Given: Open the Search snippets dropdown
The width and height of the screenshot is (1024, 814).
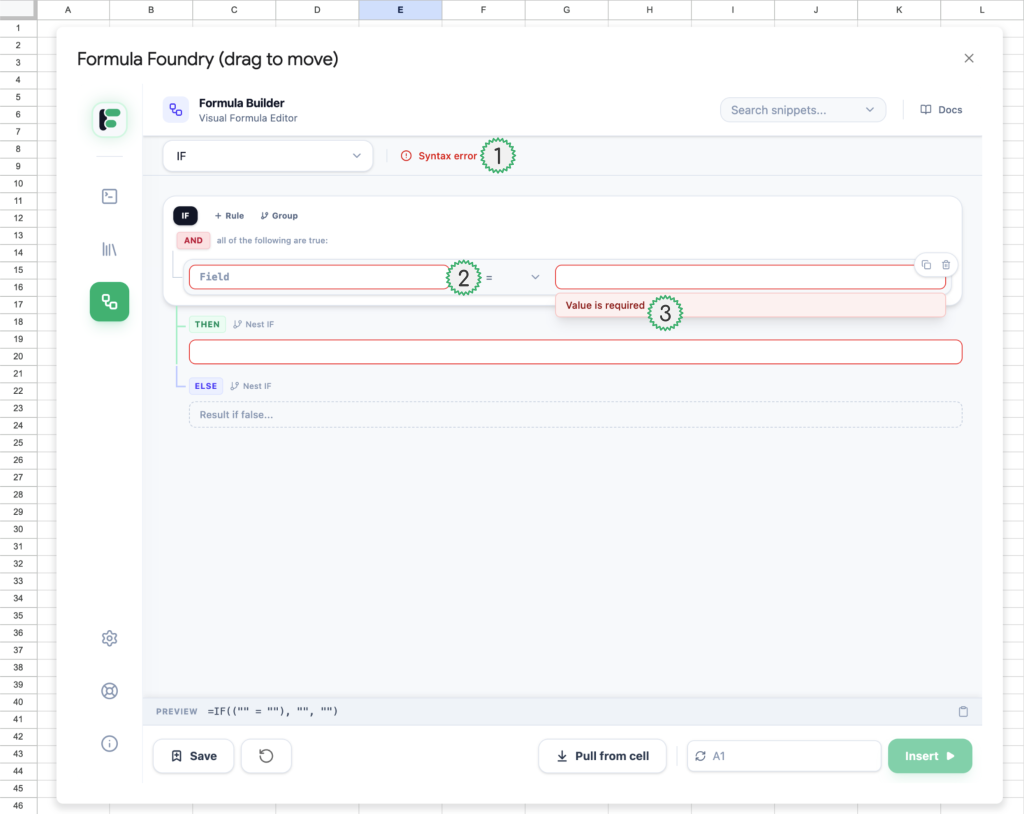Looking at the screenshot, I should [x=802, y=110].
